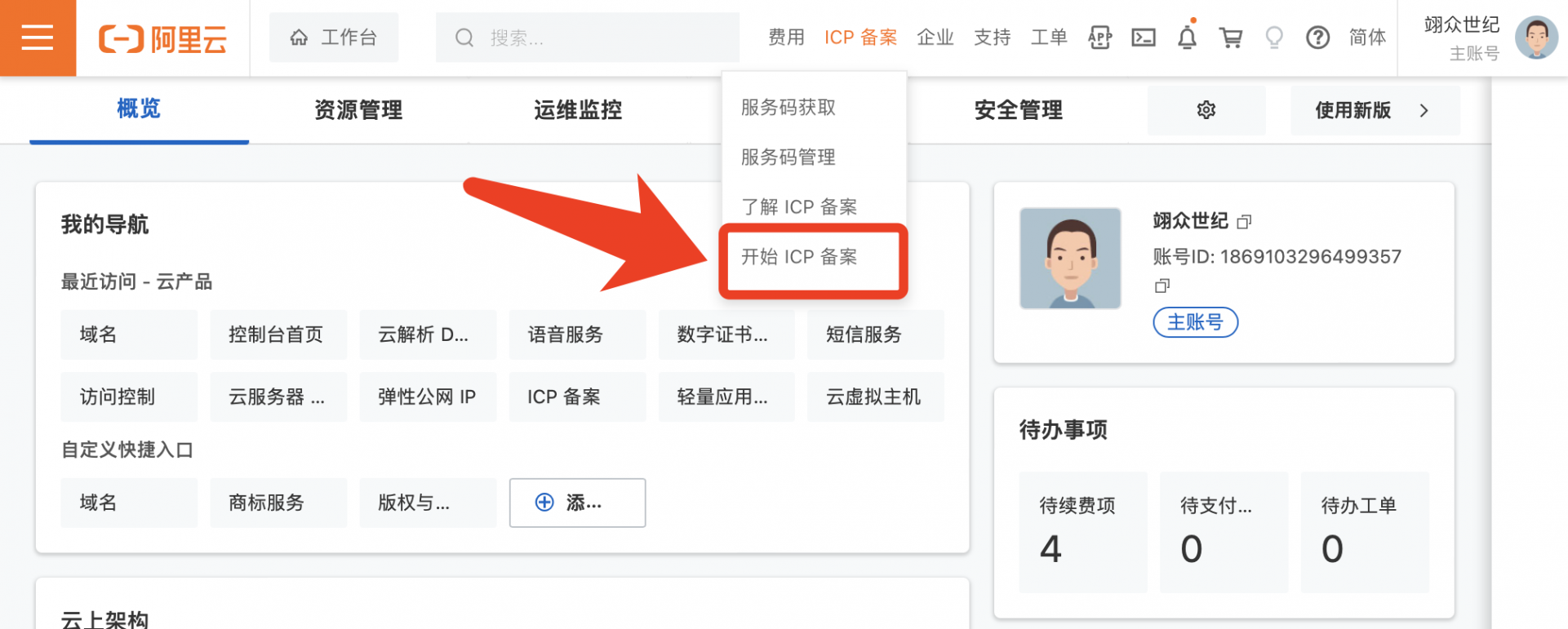Click the 搜索 search input field
1568x629 pixels.
(588, 38)
